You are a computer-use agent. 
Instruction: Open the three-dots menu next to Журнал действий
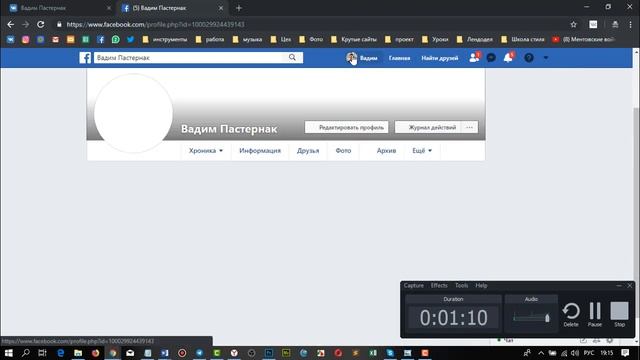(x=469, y=127)
